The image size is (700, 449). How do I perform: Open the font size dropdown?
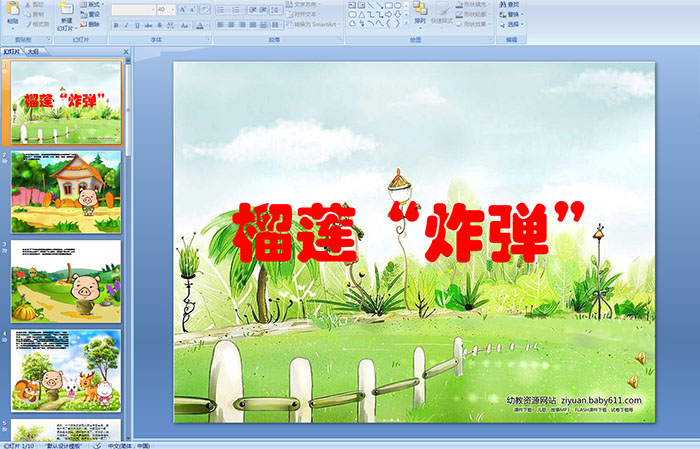click(172, 9)
